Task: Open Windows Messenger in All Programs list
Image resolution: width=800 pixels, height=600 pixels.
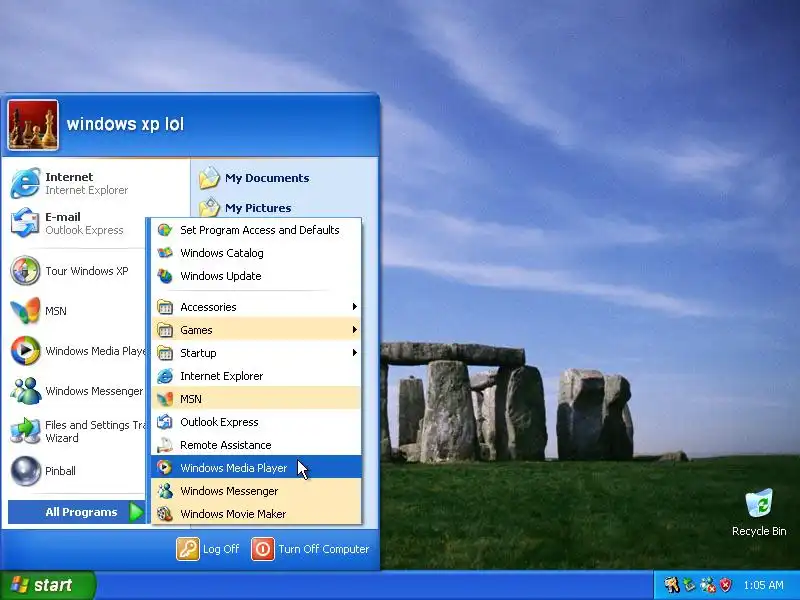Action: pyautogui.click(x=256, y=491)
